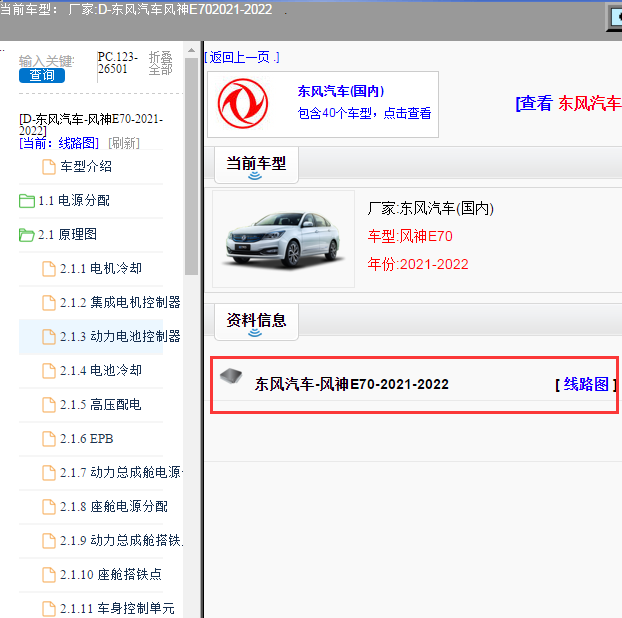622x618 pixels.
Task: Open page icon for 2.1.2 集成电机控制器
Action: pyautogui.click(x=49, y=303)
